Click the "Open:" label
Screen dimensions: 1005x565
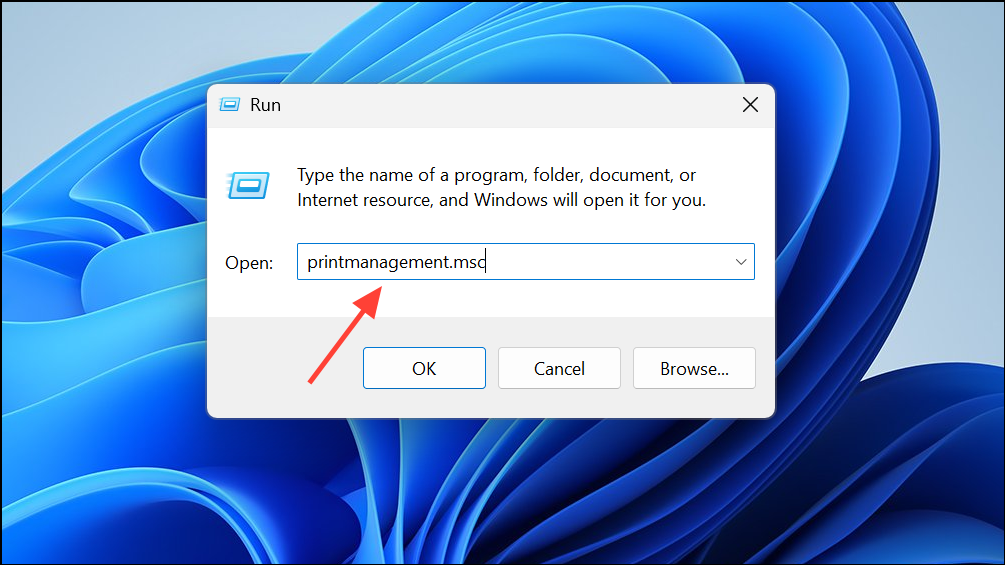[249, 263]
